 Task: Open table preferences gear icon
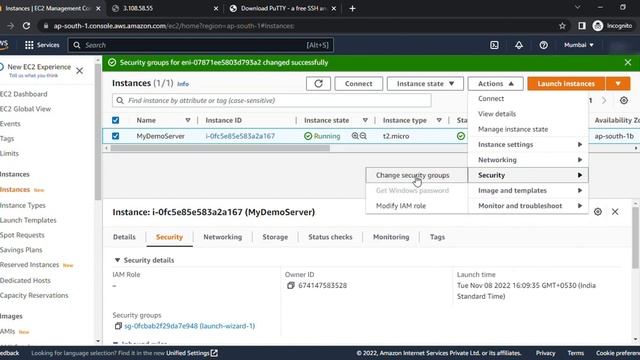(x=624, y=100)
